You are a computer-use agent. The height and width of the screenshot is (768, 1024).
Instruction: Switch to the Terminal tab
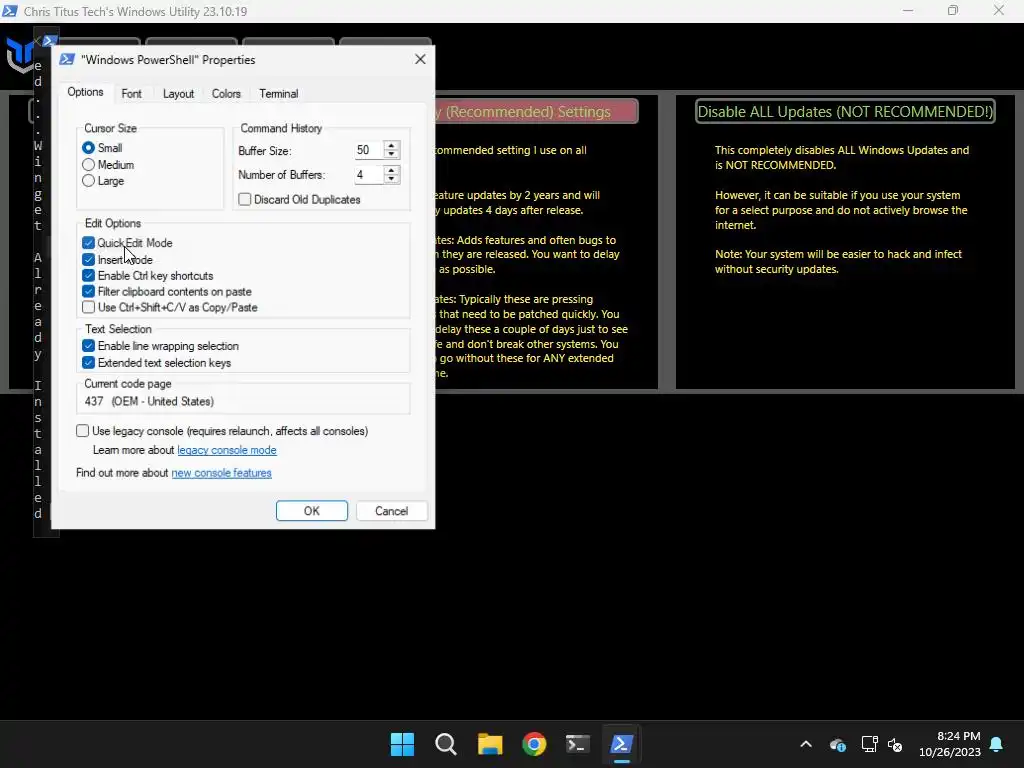(279, 93)
